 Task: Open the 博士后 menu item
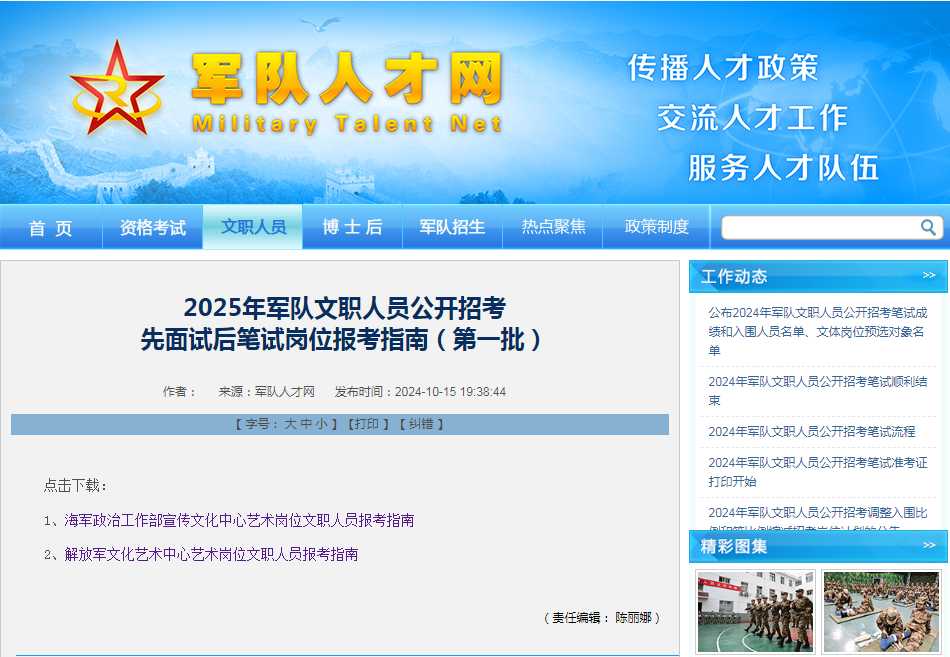pyautogui.click(x=352, y=228)
